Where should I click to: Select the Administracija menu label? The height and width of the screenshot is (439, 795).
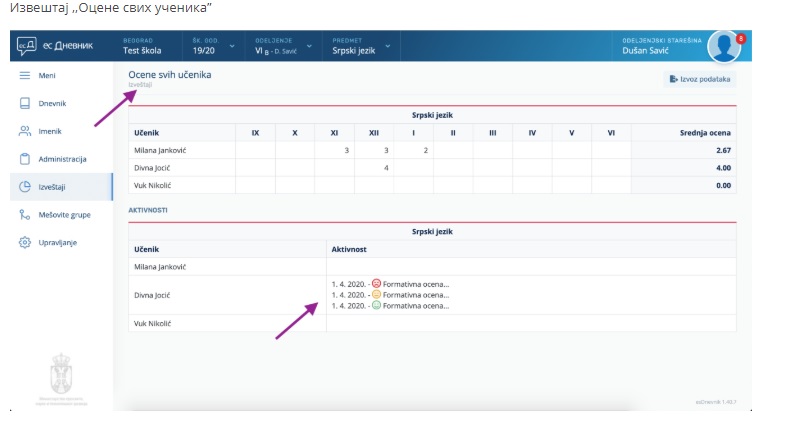click(x=62, y=159)
